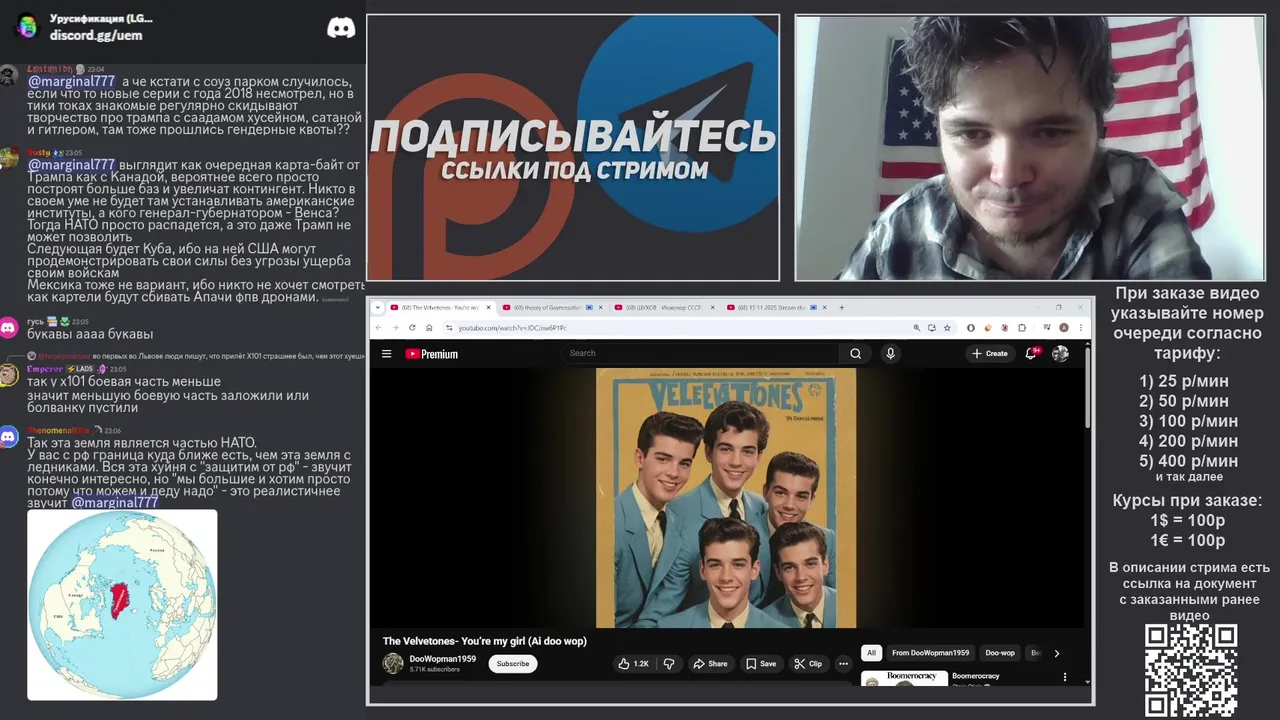Click the first @marginal777 mention in chat

point(71,82)
